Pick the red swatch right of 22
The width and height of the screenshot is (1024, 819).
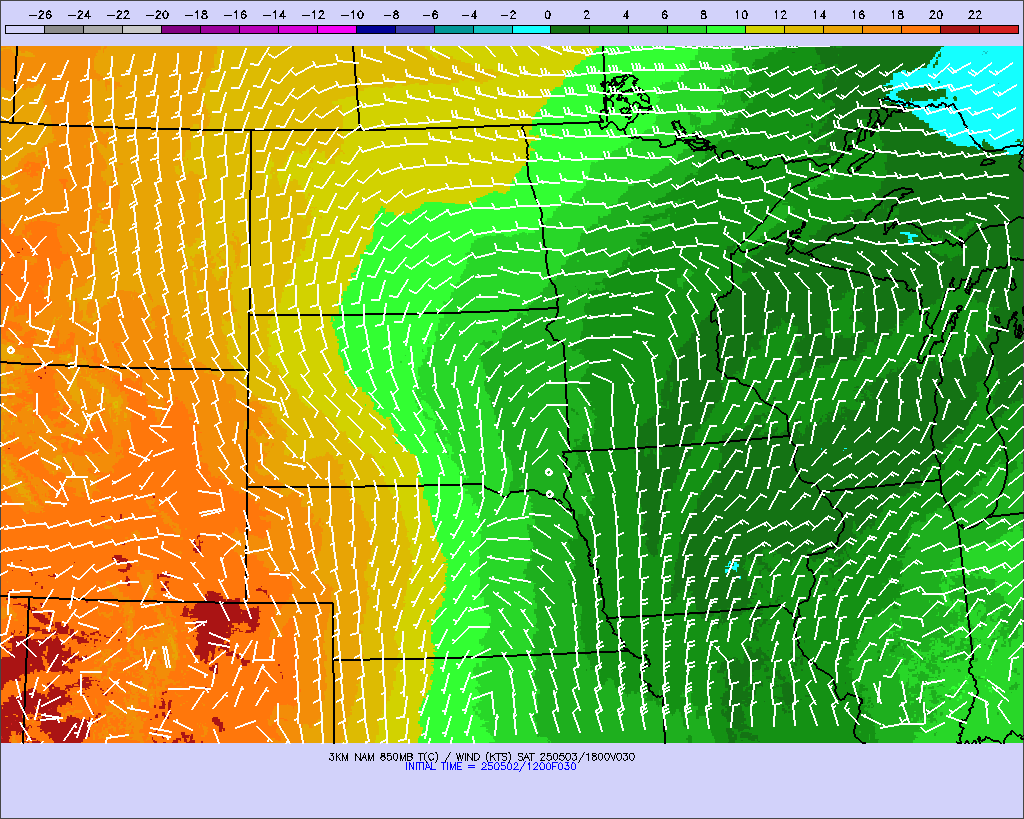[999, 29]
